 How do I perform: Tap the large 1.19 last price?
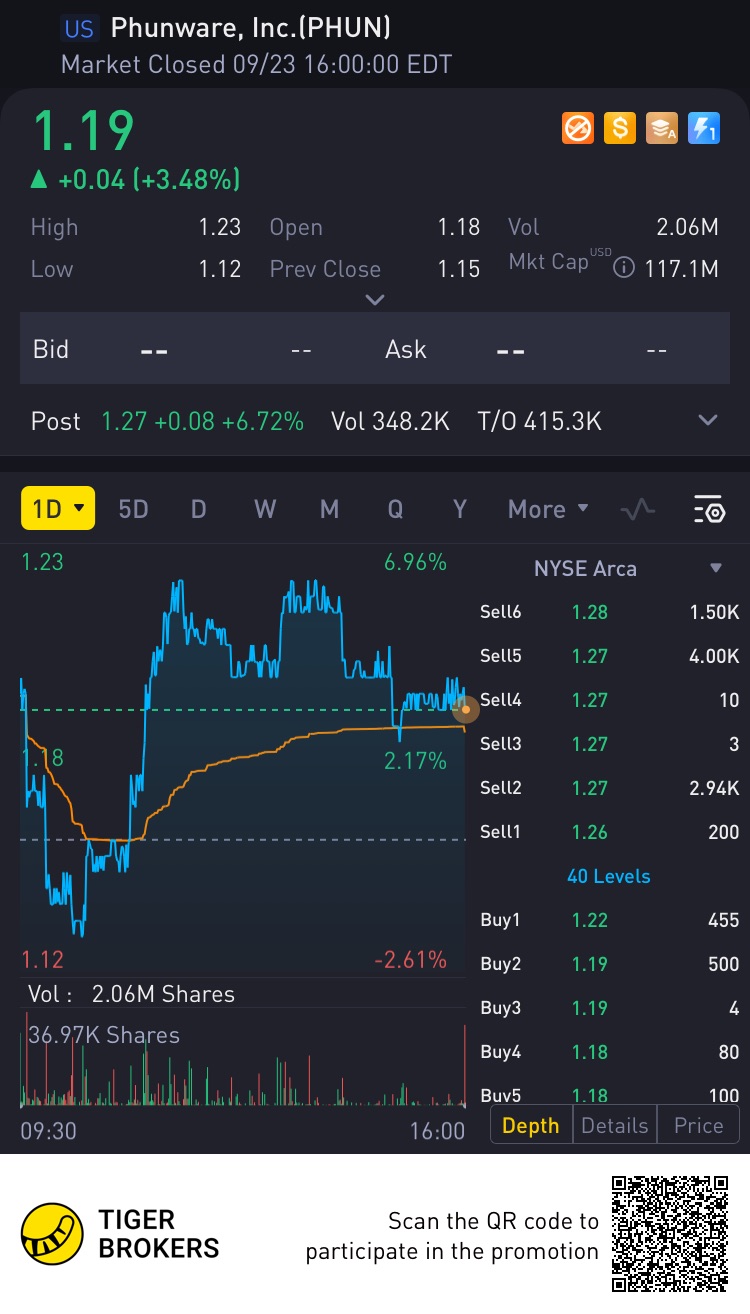coord(84,130)
